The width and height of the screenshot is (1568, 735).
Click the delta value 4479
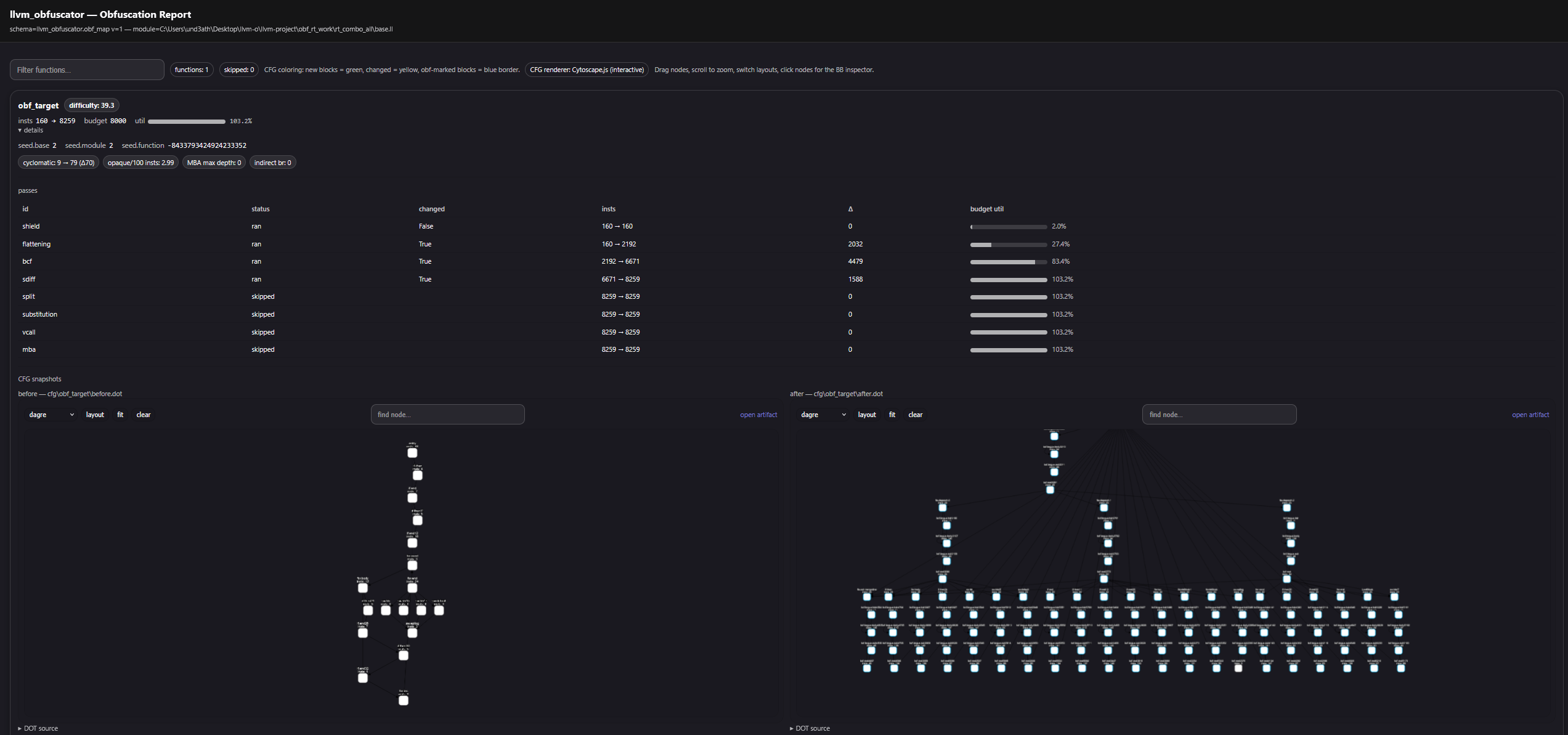click(855, 261)
